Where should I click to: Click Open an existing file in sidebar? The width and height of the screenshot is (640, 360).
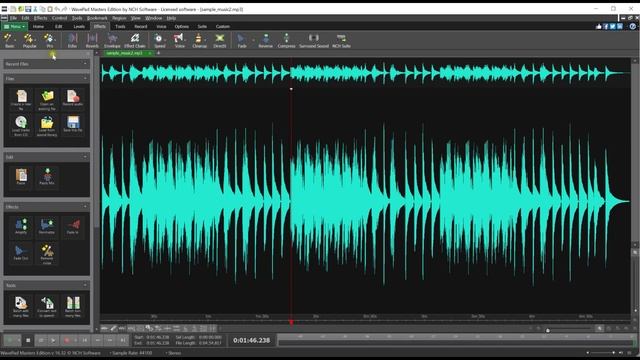tap(47, 100)
